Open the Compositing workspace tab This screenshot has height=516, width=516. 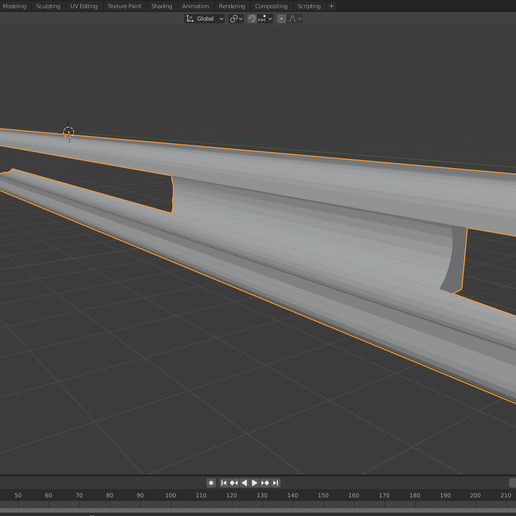coord(271,6)
